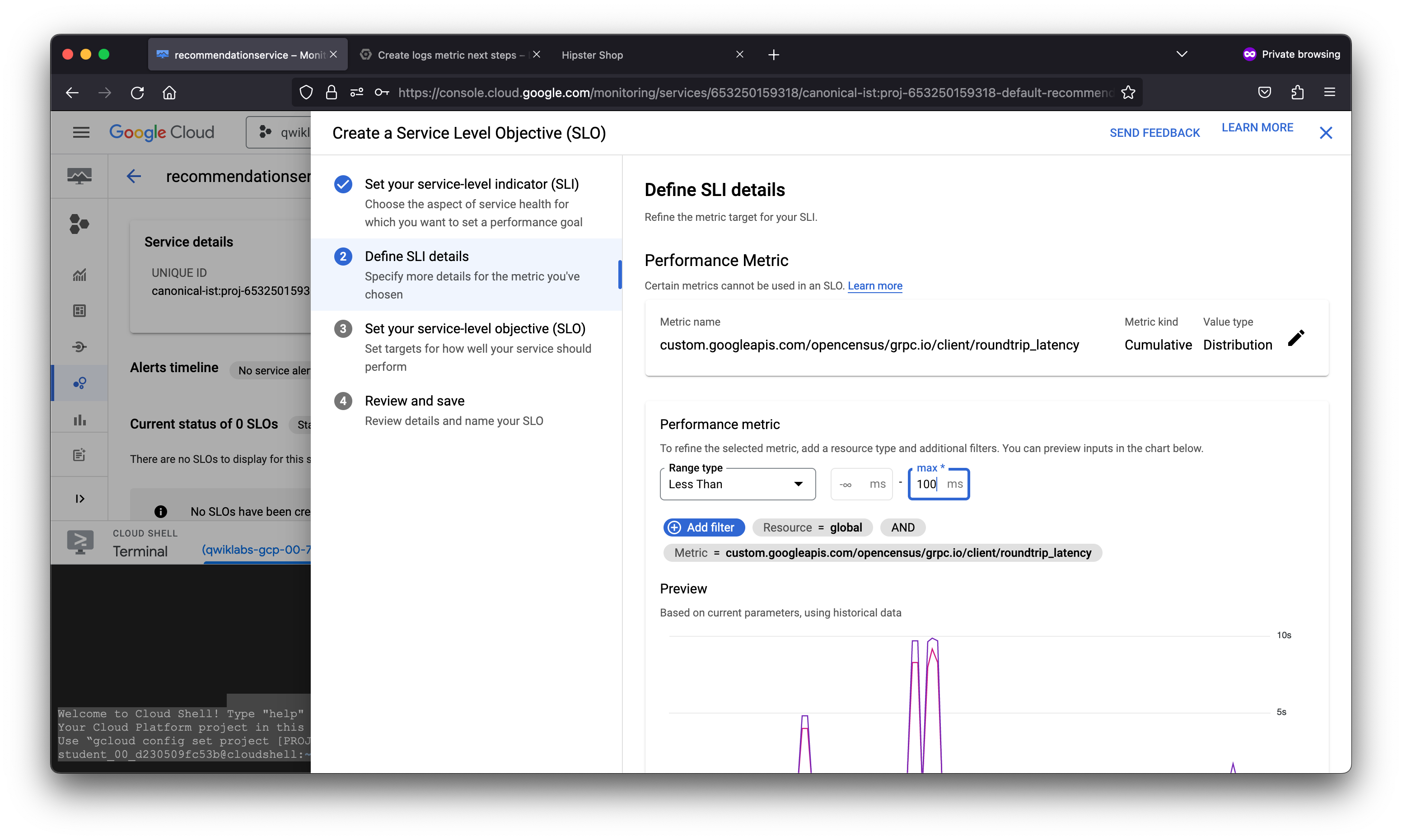The image size is (1402, 840).
Task: Click the SEND FEEDBACK button
Action: click(x=1154, y=133)
